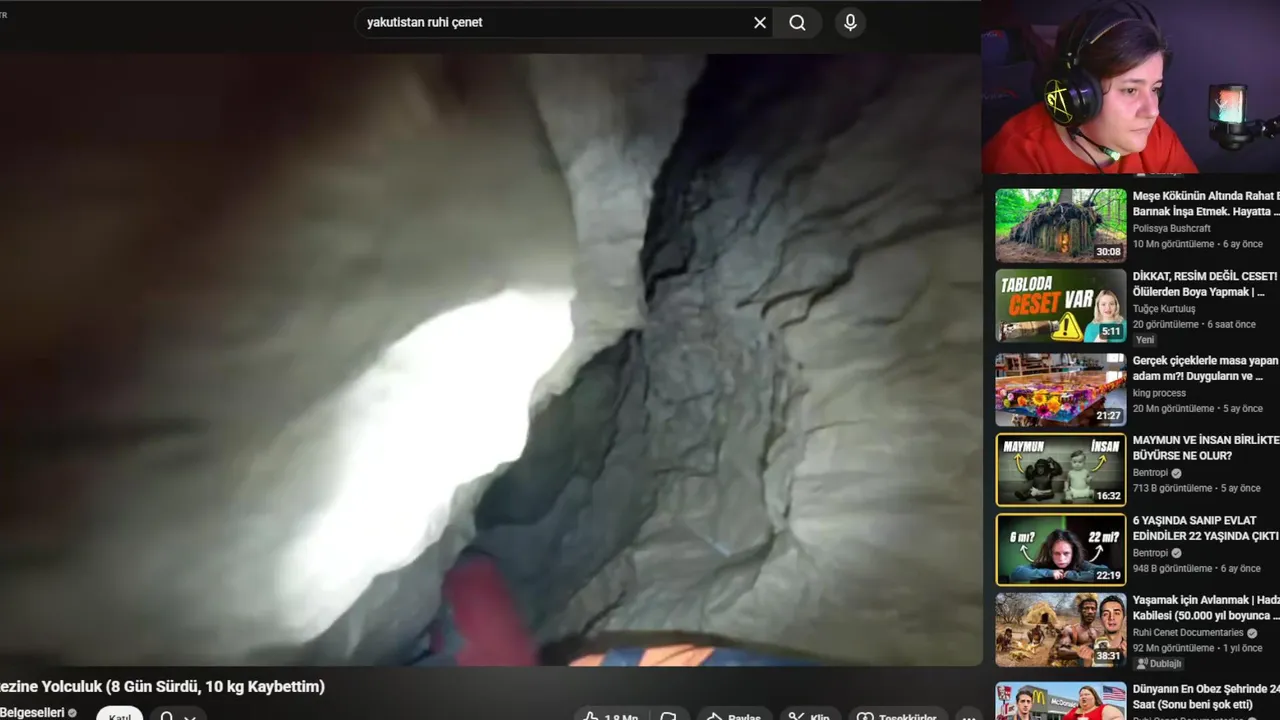The width and height of the screenshot is (1280, 720).
Task: Click the video title '(8 Gün Sürdü, 10 kg Kaybettim)'
Action: click(215, 686)
